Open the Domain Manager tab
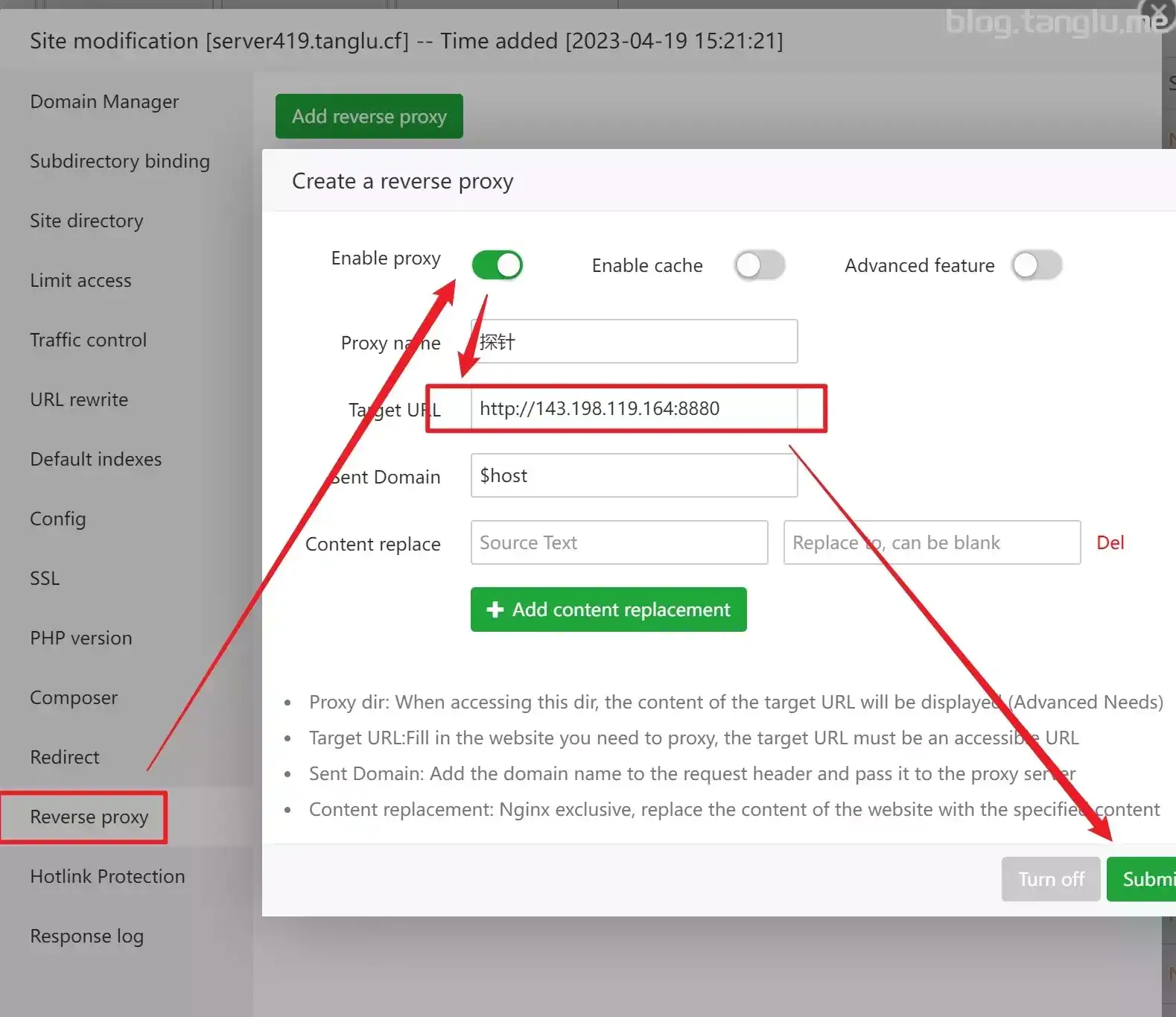This screenshot has width=1176, height=1017. pos(104,102)
